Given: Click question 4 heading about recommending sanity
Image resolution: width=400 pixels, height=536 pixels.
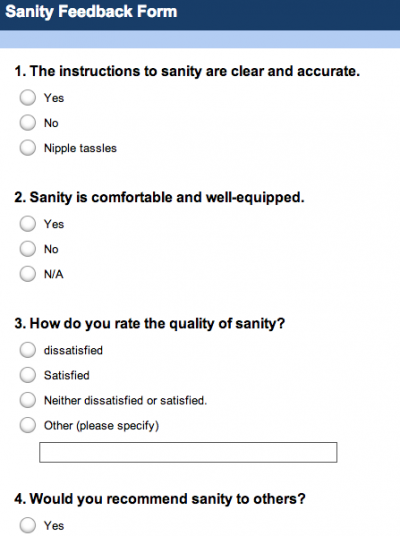Looking at the screenshot, I should pos(160,499).
